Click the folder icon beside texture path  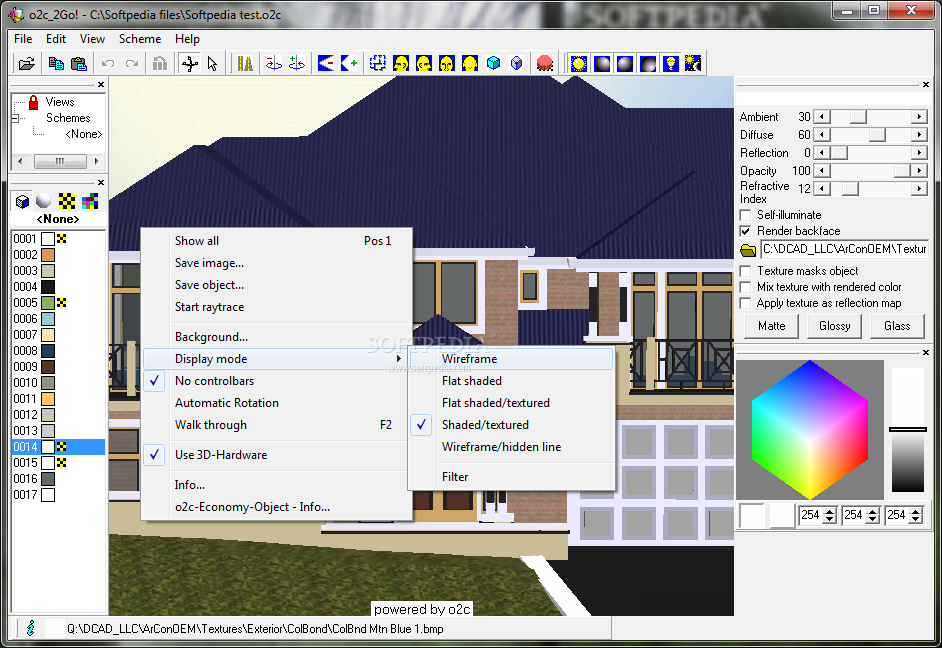tap(748, 249)
